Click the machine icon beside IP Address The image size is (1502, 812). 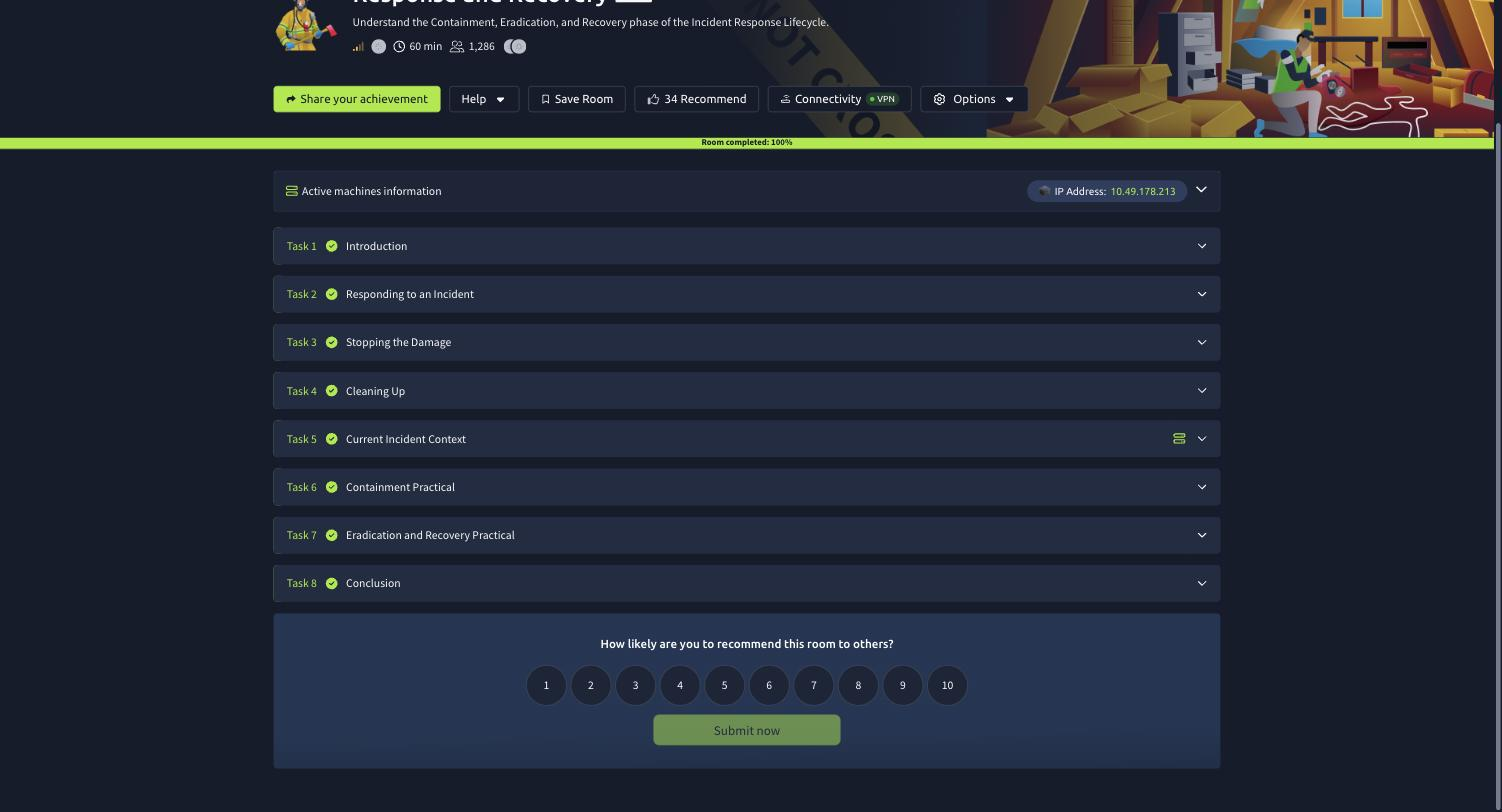1044,191
